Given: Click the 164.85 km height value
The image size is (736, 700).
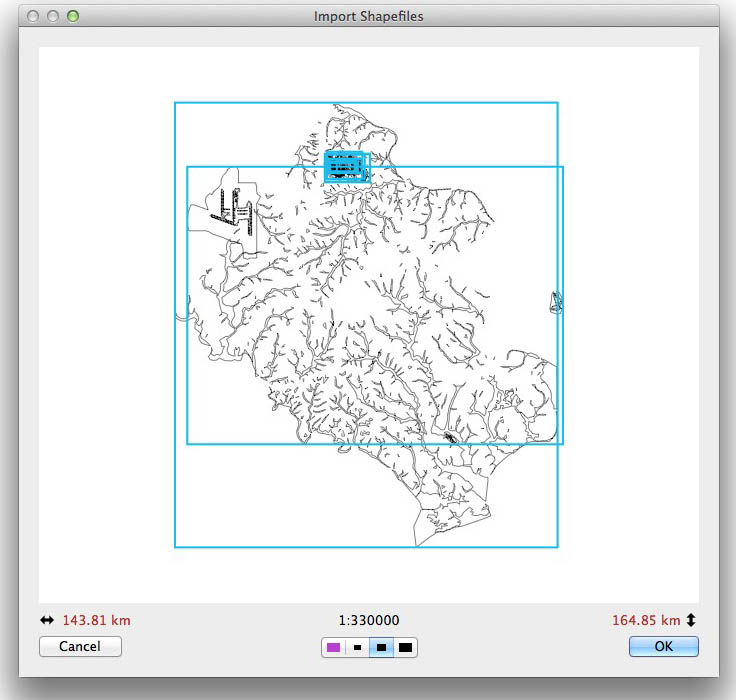Looking at the screenshot, I should tap(646, 620).
